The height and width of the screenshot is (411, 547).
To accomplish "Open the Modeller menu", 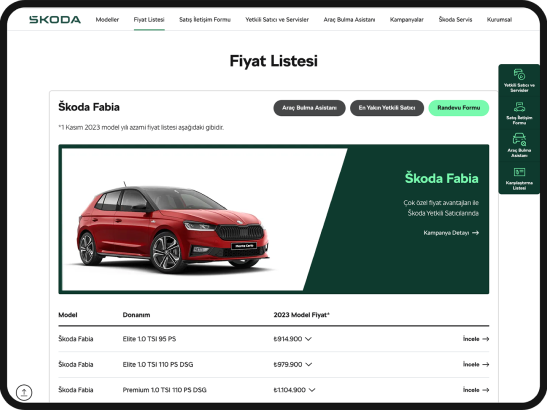I will 107,20.
